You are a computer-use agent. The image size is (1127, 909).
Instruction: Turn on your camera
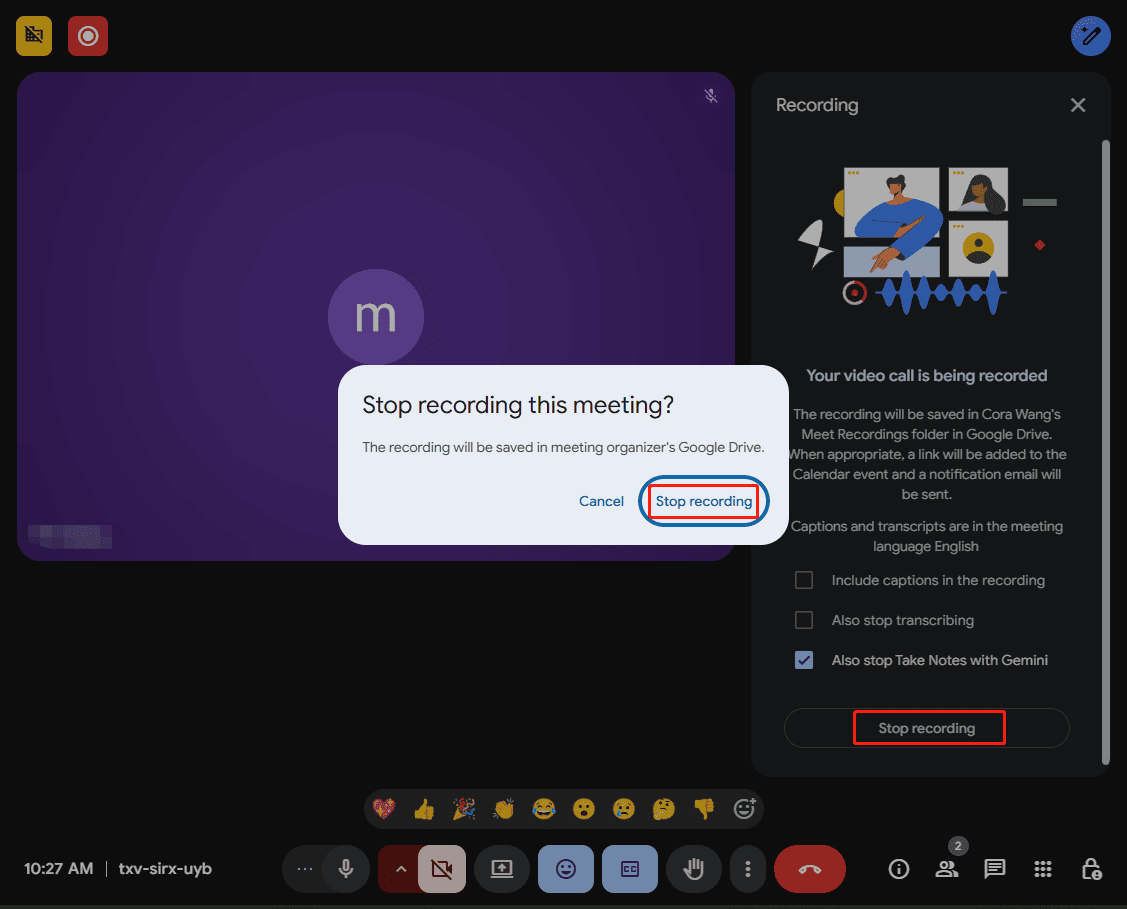point(441,869)
